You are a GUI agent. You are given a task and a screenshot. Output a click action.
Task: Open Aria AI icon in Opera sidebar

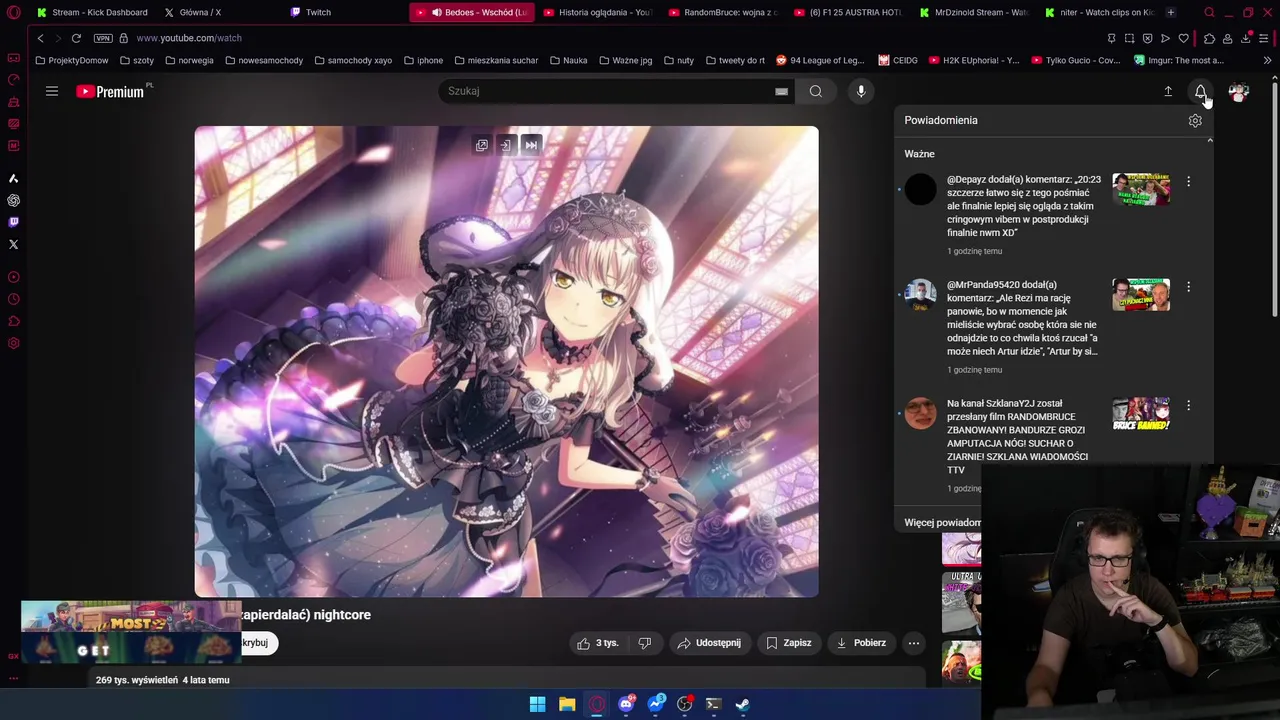[x=13, y=178]
